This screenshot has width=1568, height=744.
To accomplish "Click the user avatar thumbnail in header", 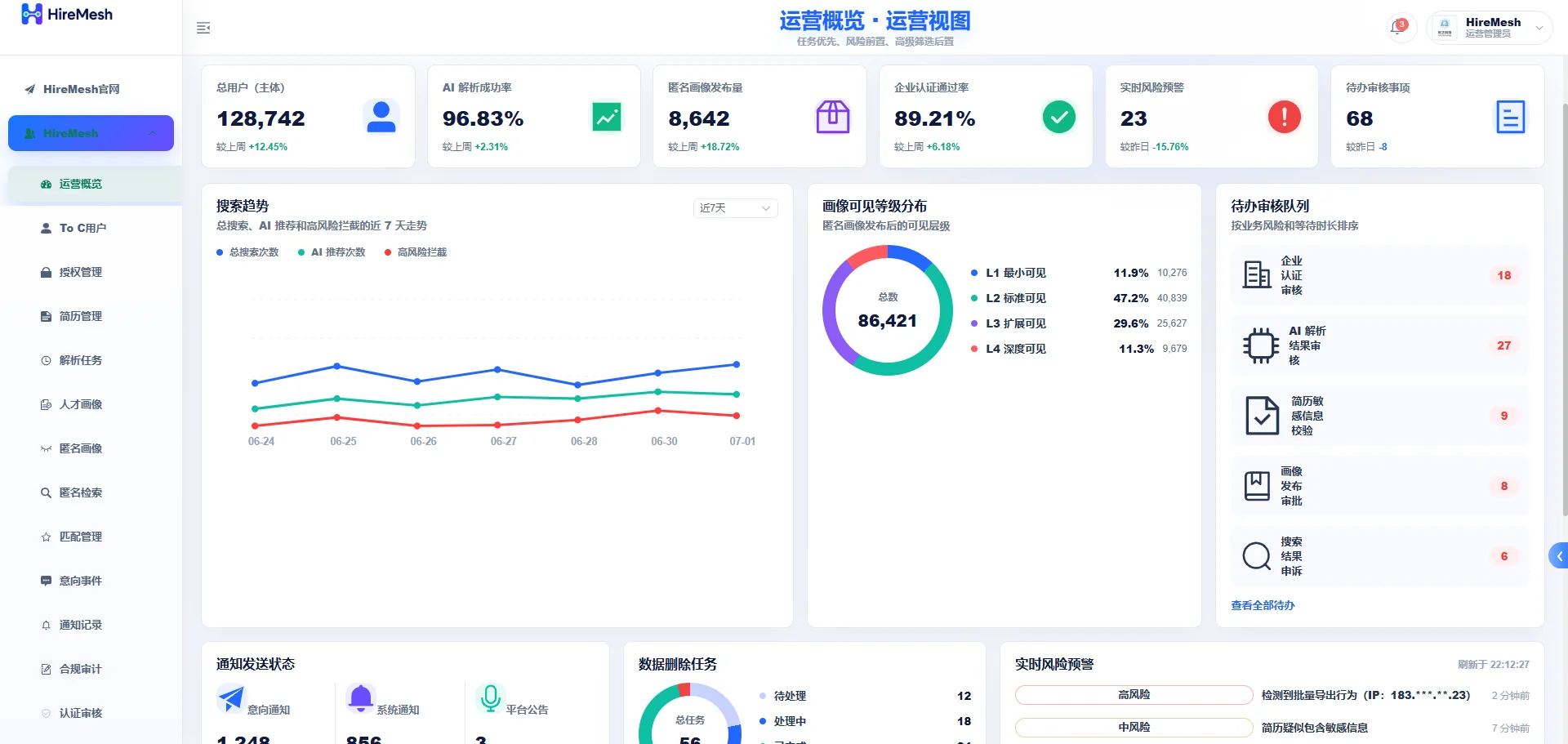I will point(1444,27).
